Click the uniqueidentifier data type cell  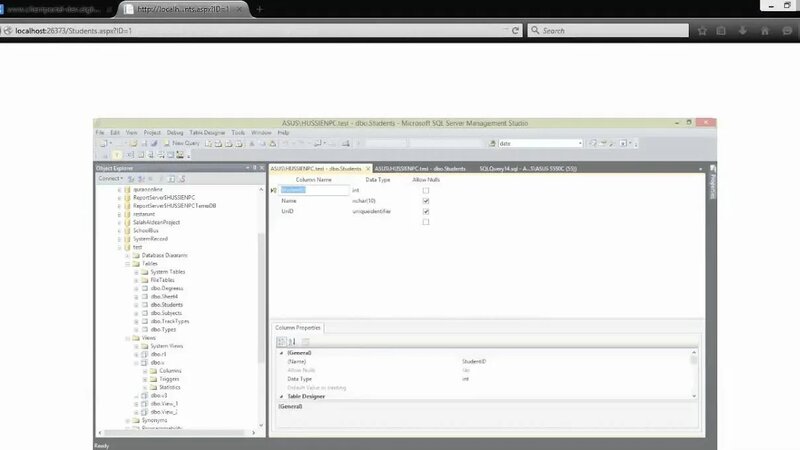(x=371, y=211)
